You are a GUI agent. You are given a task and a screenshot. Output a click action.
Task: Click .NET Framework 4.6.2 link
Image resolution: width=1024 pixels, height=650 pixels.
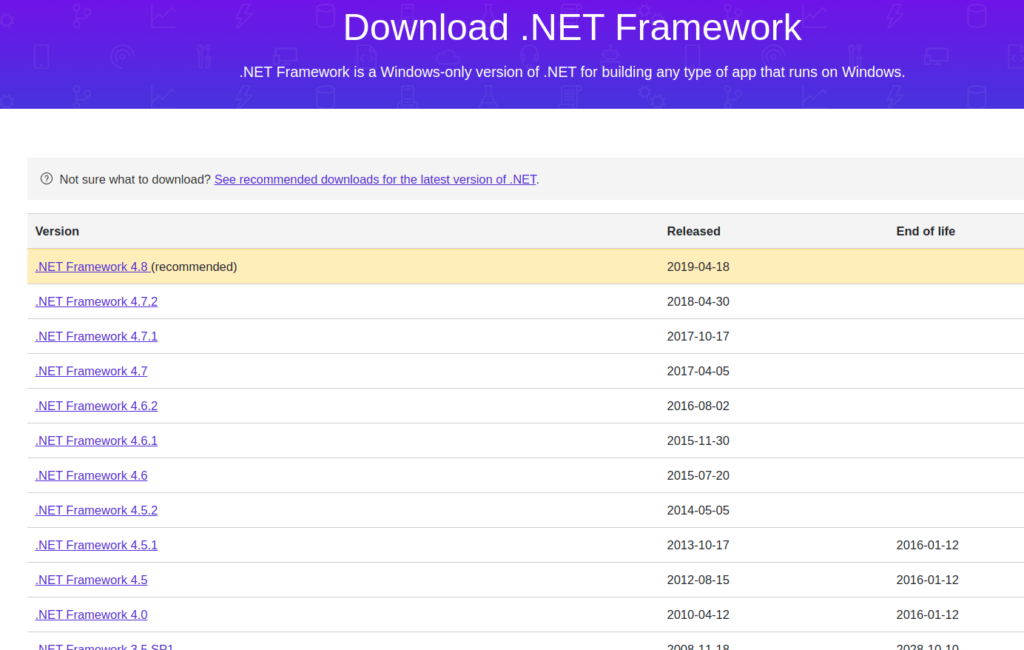point(96,406)
